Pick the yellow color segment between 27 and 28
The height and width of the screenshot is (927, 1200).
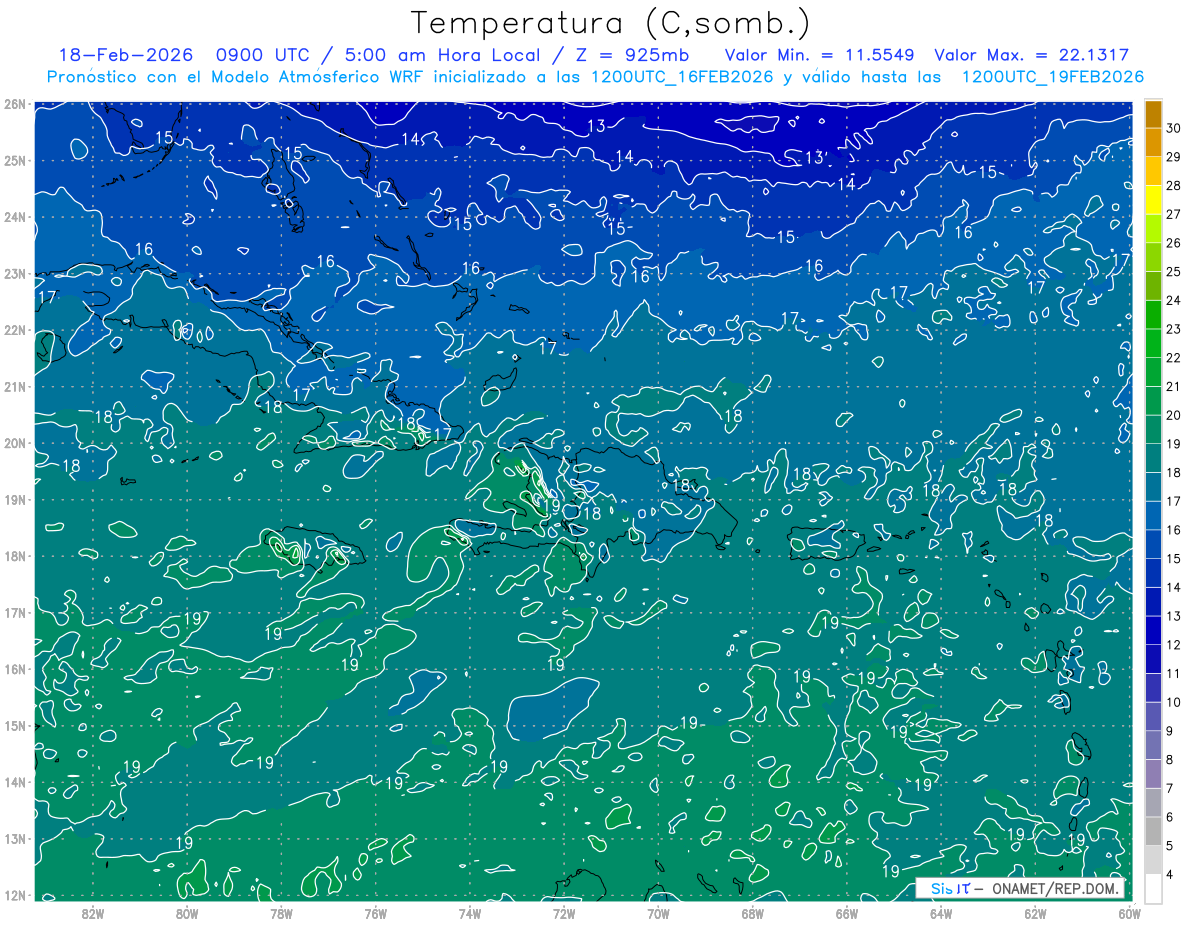click(1153, 200)
